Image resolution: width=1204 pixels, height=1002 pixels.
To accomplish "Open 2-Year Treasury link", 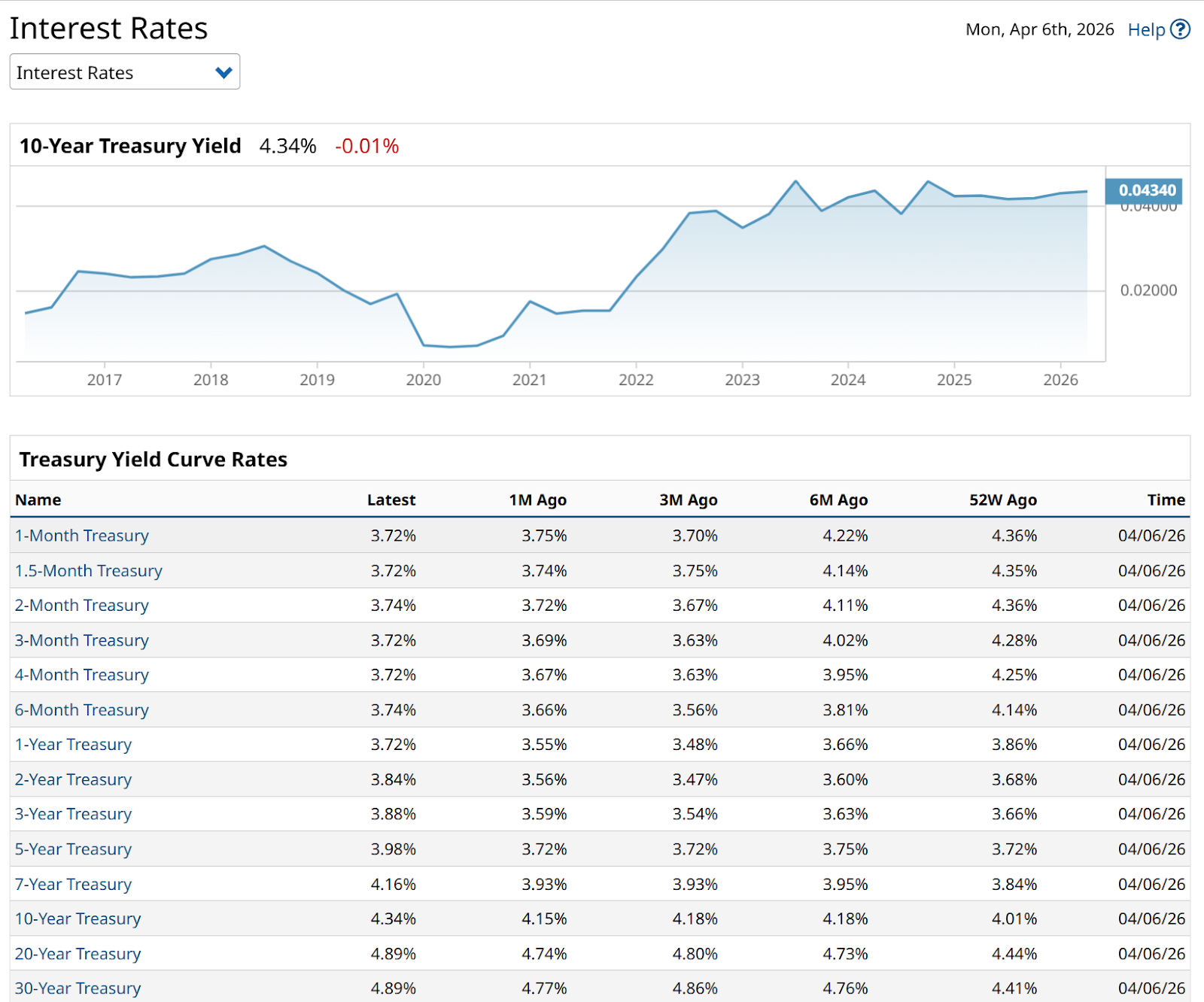I will point(74,780).
